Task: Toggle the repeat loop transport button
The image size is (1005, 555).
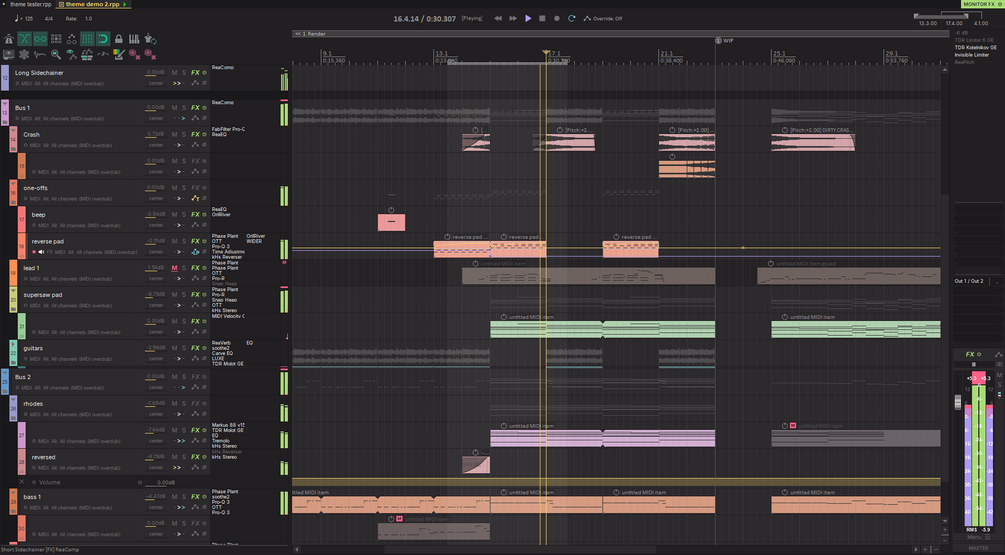Action: [571, 19]
